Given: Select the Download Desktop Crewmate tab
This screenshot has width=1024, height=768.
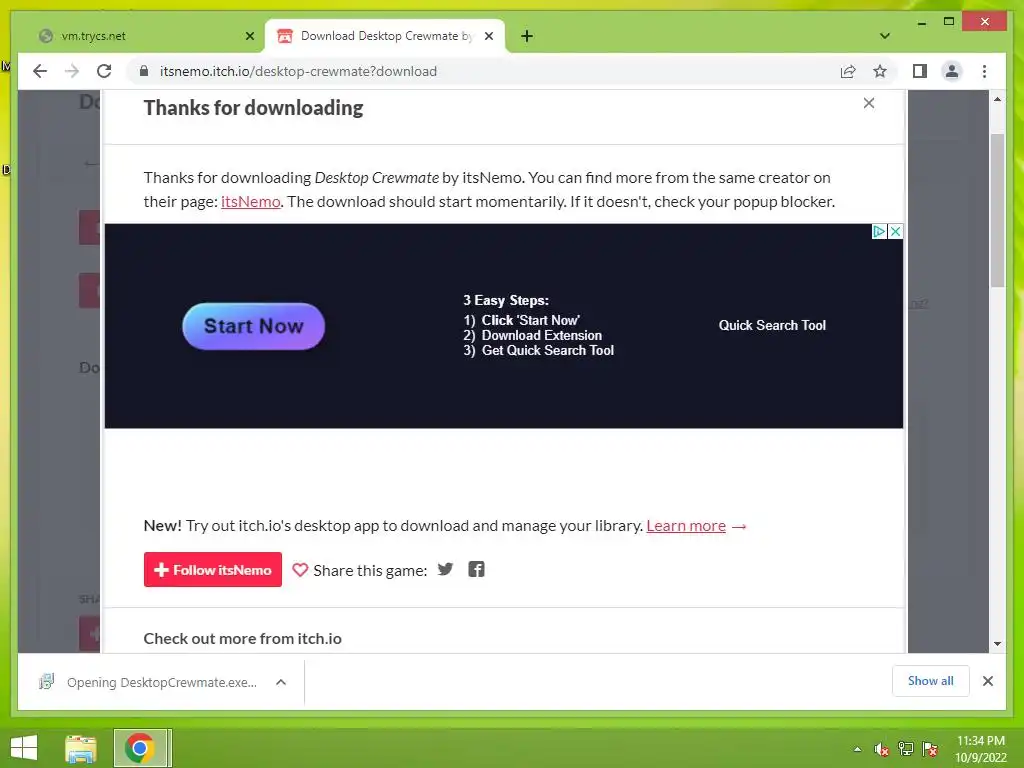Looking at the screenshot, I should click(x=385, y=36).
